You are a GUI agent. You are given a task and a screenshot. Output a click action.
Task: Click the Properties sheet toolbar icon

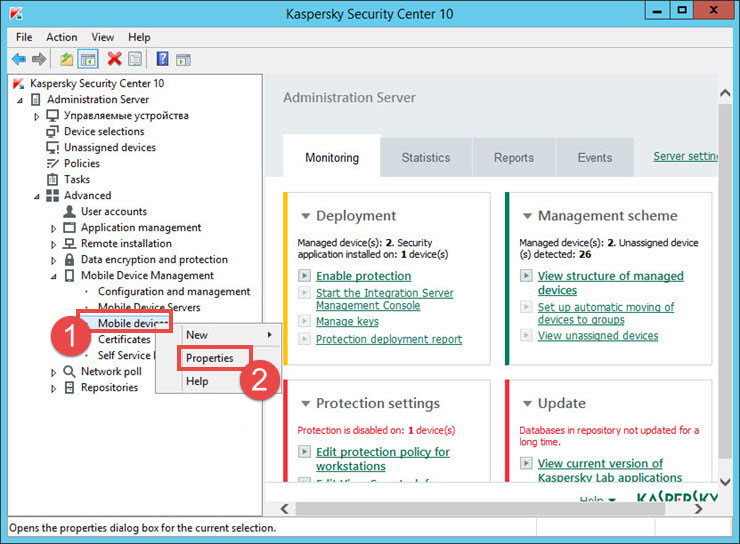pyautogui.click(x=135, y=59)
